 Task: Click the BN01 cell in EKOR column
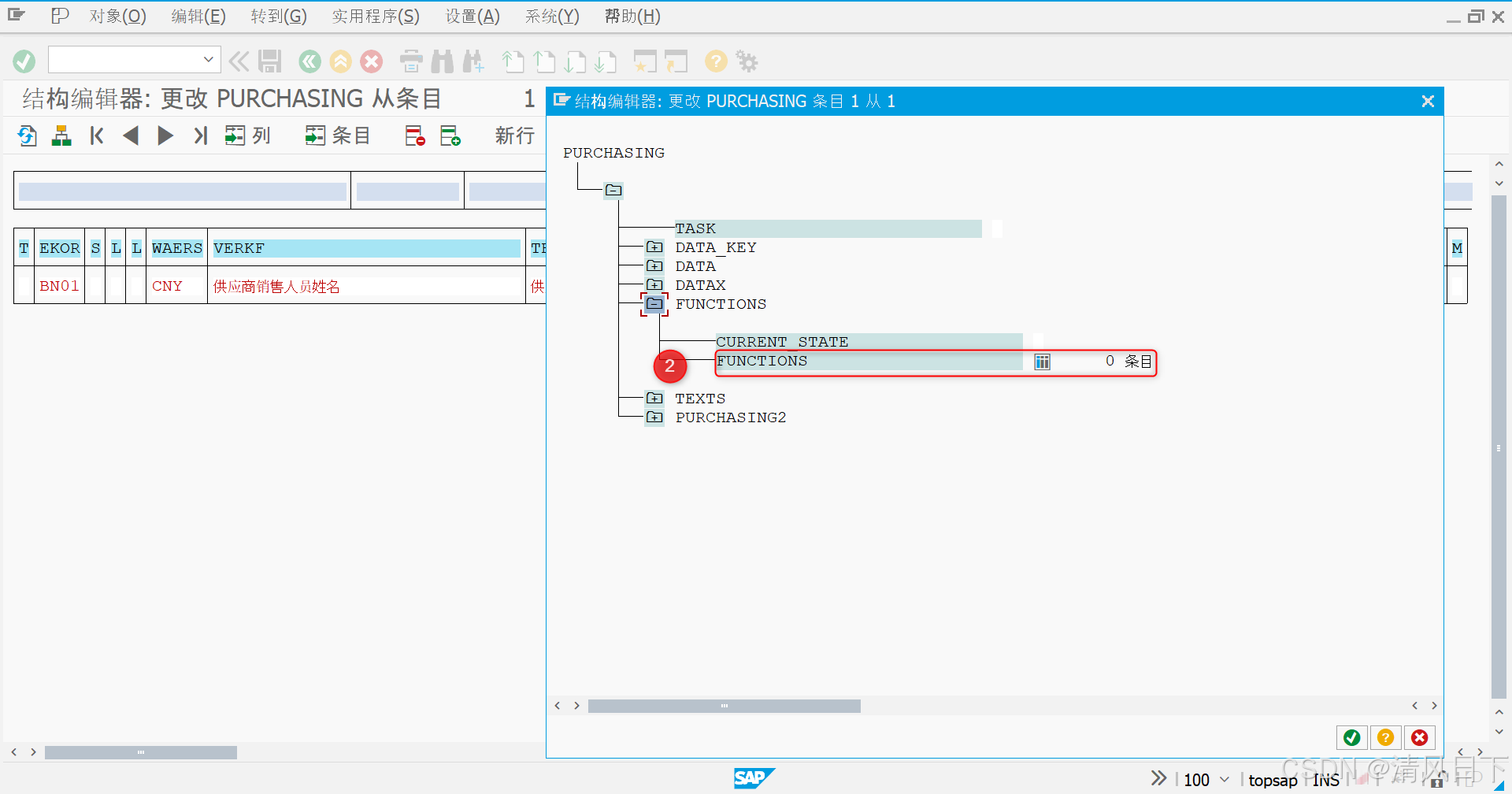[x=60, y=286]
